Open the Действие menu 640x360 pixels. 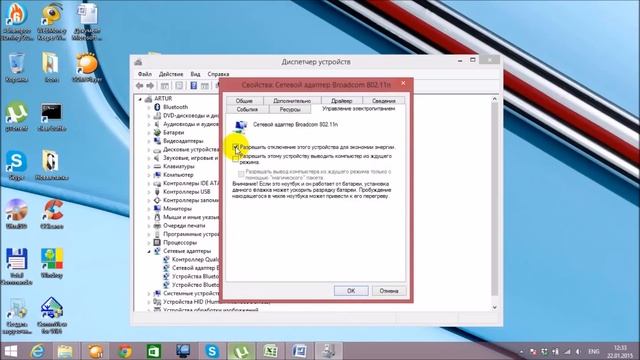pos(171,74)
